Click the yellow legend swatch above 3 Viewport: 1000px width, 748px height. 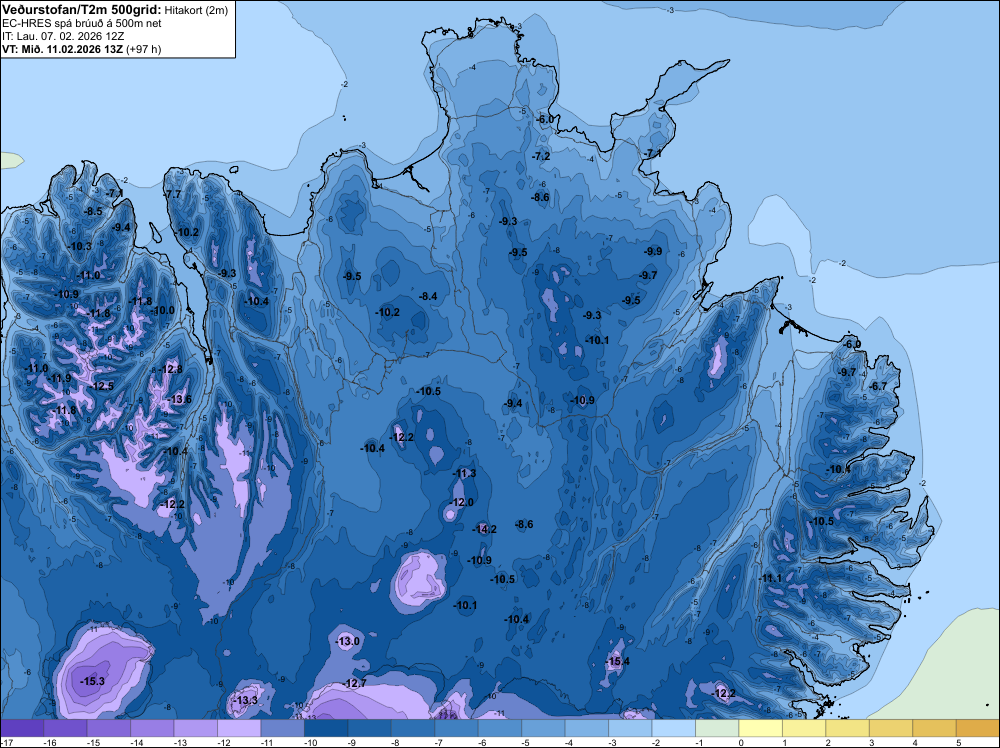tap(891, 728)
